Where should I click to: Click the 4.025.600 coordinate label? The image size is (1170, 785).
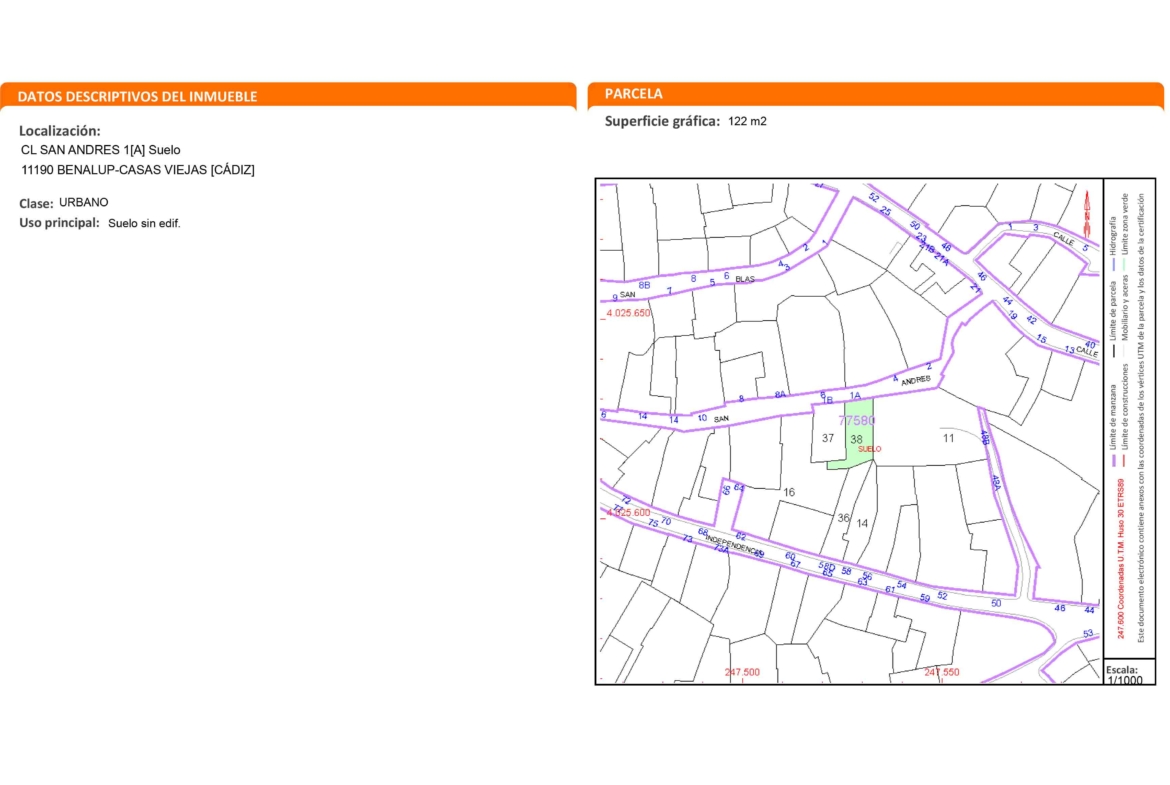(628, 513)
